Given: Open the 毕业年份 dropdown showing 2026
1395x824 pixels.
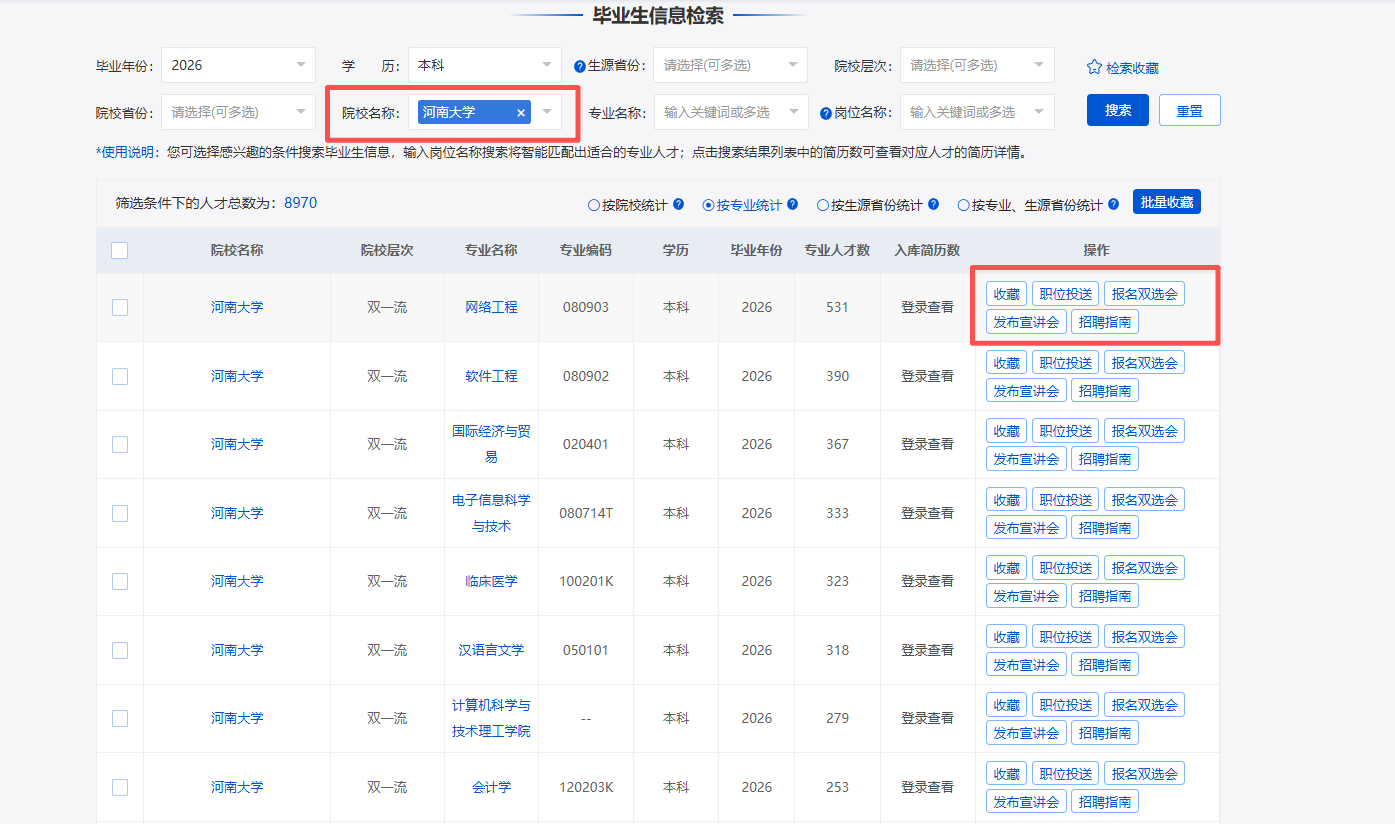Looking at the screenshot, I should [238, 65].
